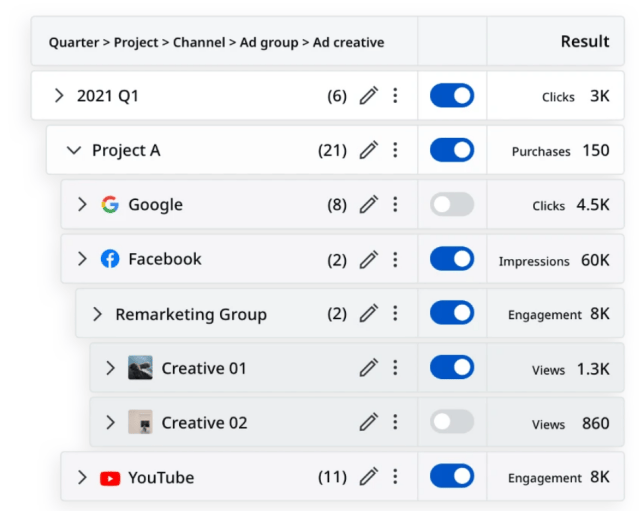
Task: Collapse the Project A row
Action: (x=74, y=151)
